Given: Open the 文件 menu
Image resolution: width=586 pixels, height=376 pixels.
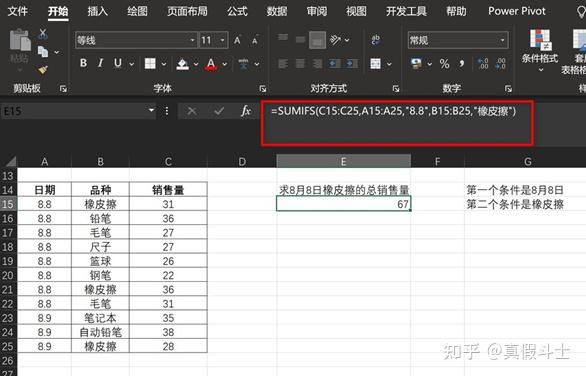Looking at the screenshot, I should coord(18,11).
